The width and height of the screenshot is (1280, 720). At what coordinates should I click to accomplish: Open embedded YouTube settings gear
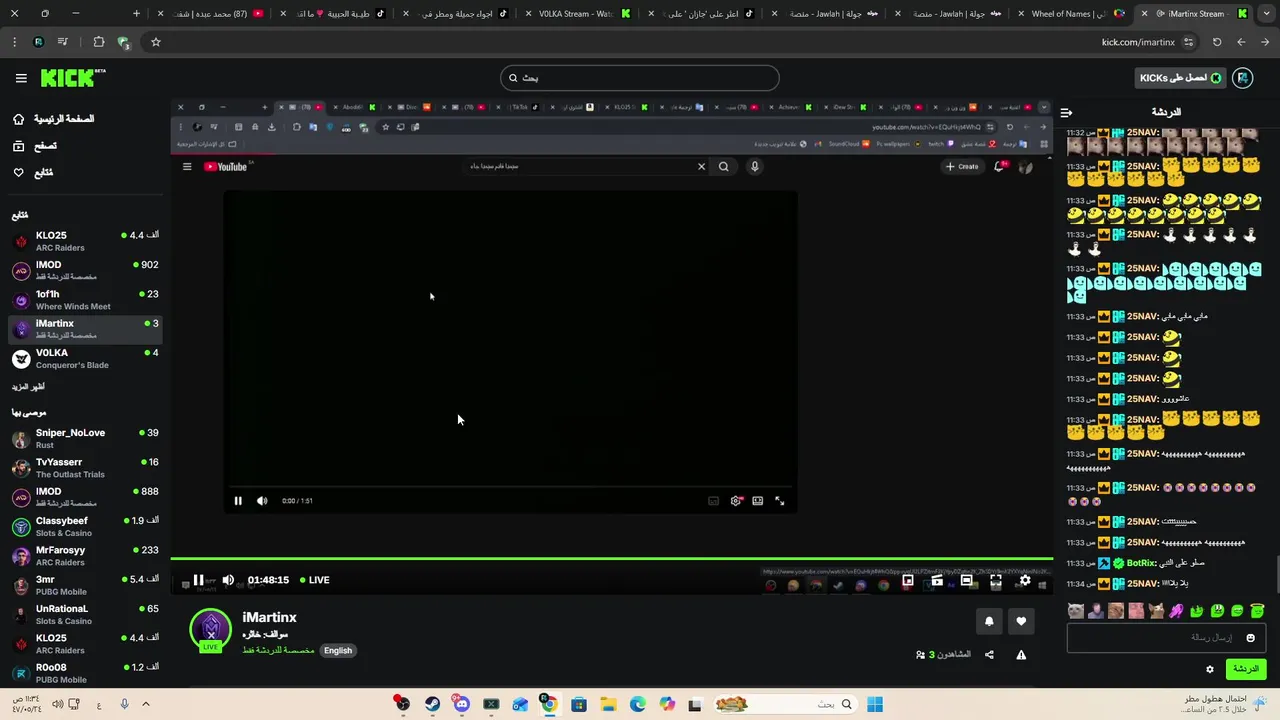click(736, 501)
